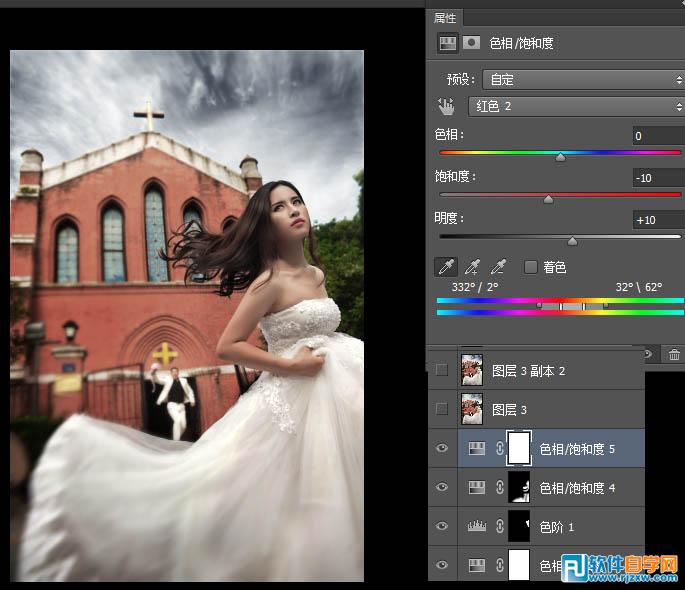Select the 图层 3 layer name
This screenshot has width=685, height=590.
pos(509,410)
